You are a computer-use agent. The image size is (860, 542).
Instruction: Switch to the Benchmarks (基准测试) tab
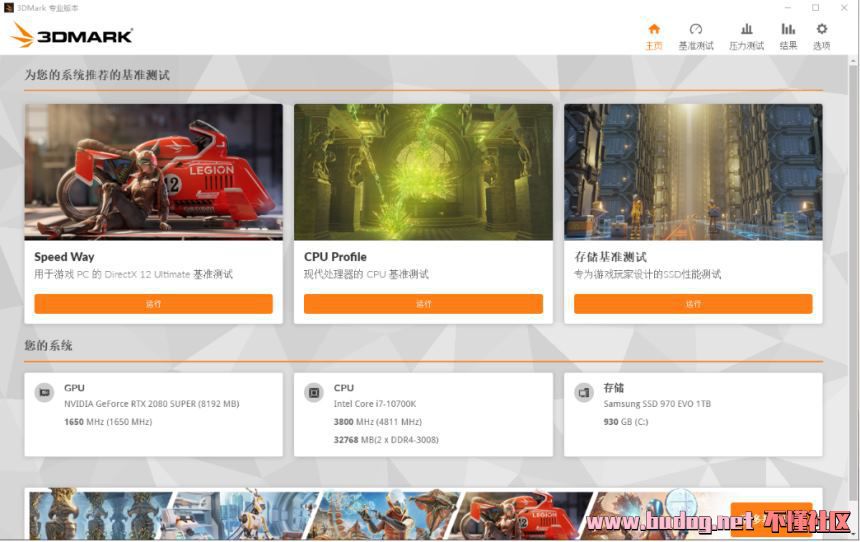(x=695, y=37)
